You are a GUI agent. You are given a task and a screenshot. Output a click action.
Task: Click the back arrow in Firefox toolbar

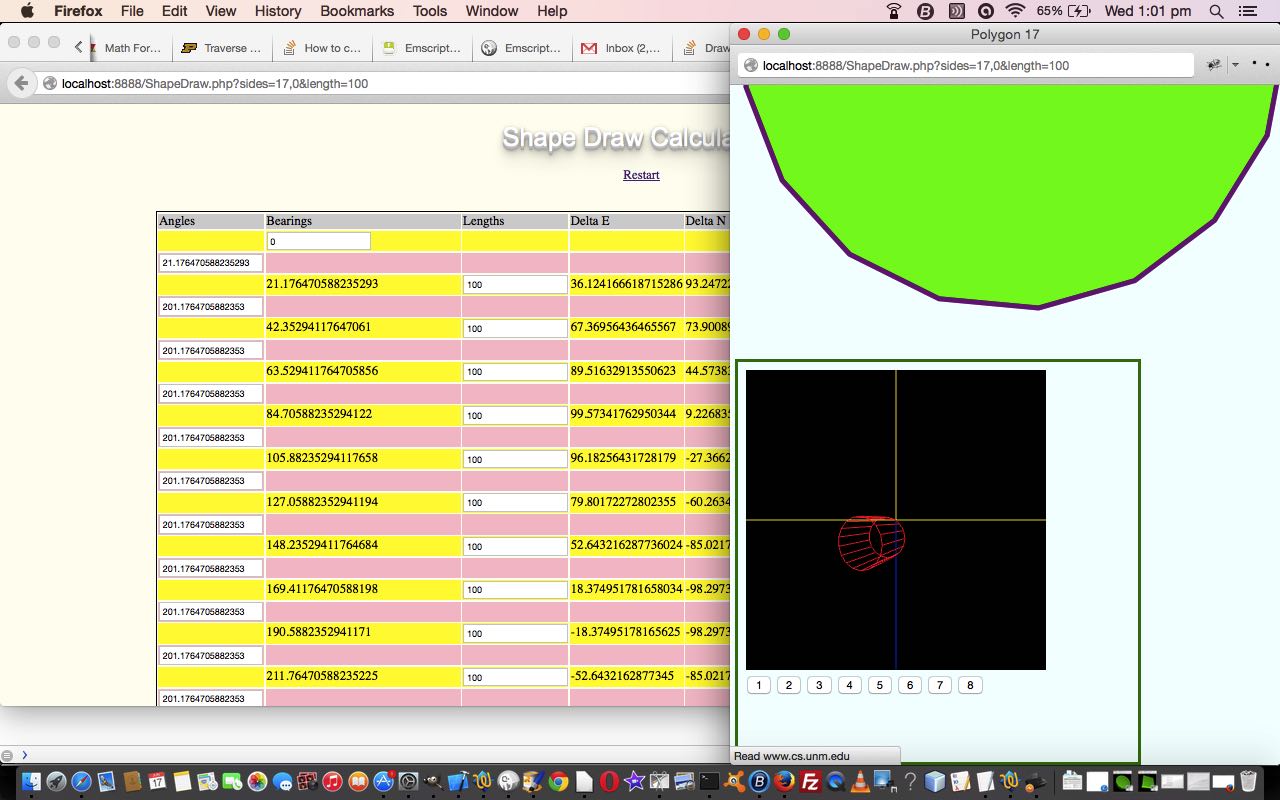point(20,84)
